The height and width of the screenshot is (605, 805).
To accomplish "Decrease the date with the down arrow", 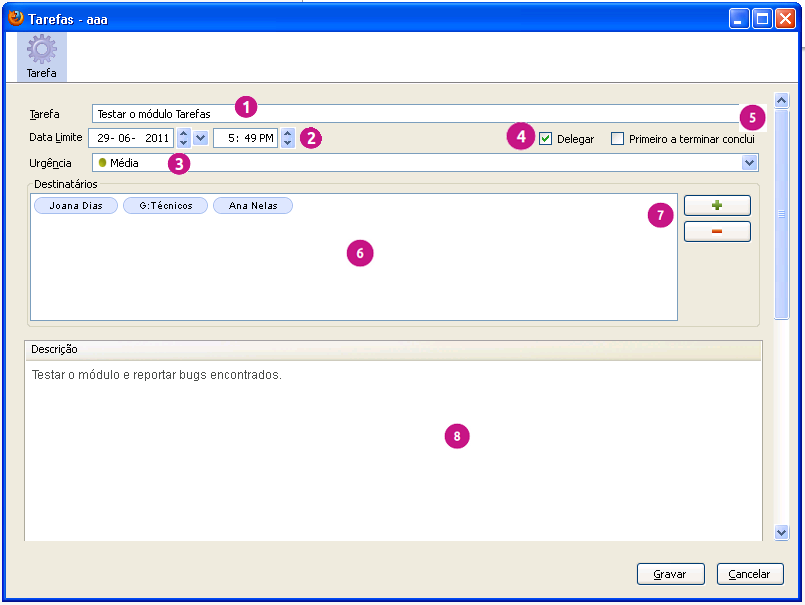I will click(x=183, y=143).
